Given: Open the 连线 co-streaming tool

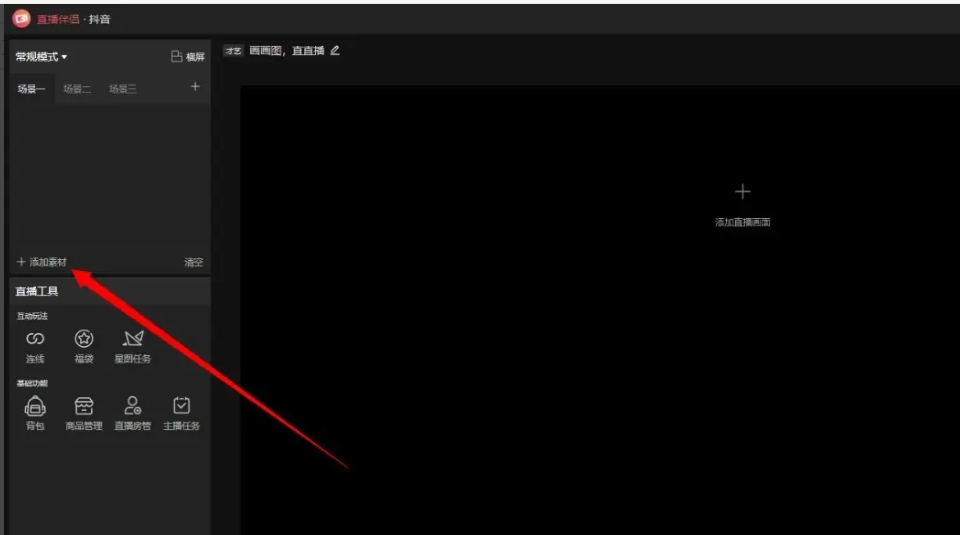Looking at the screenshot, I should [35, 341].
